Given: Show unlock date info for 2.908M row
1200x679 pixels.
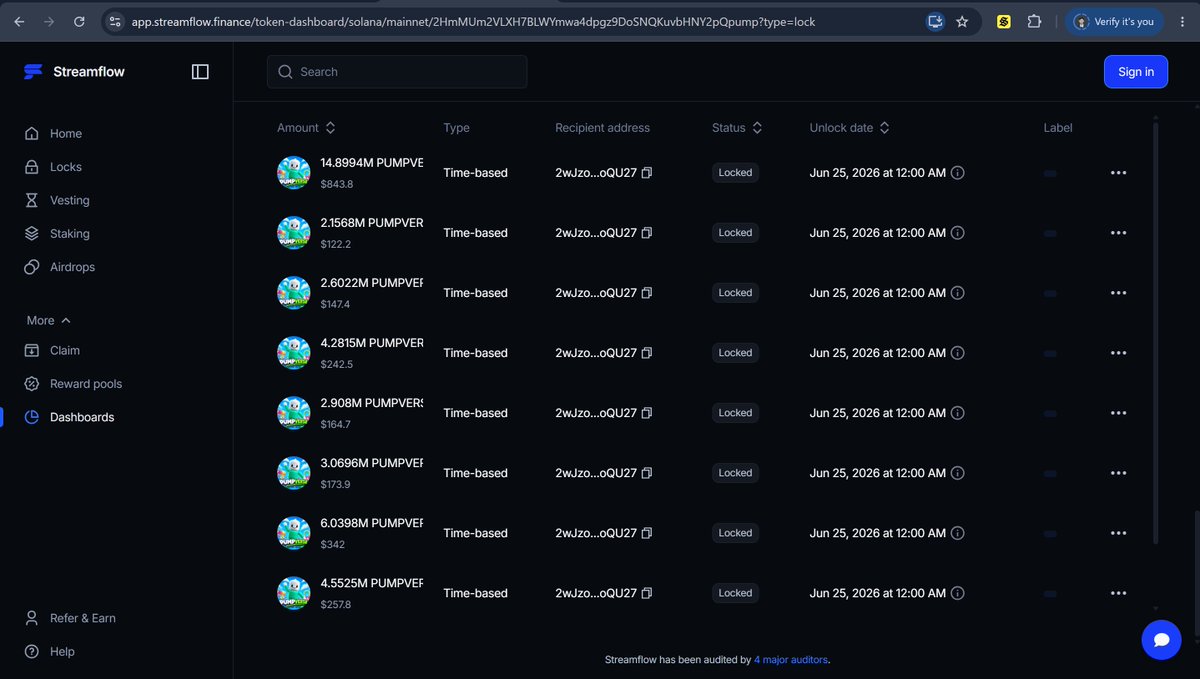Looking at the screenshot, I should pyautogui.click(x=957, y=413).
